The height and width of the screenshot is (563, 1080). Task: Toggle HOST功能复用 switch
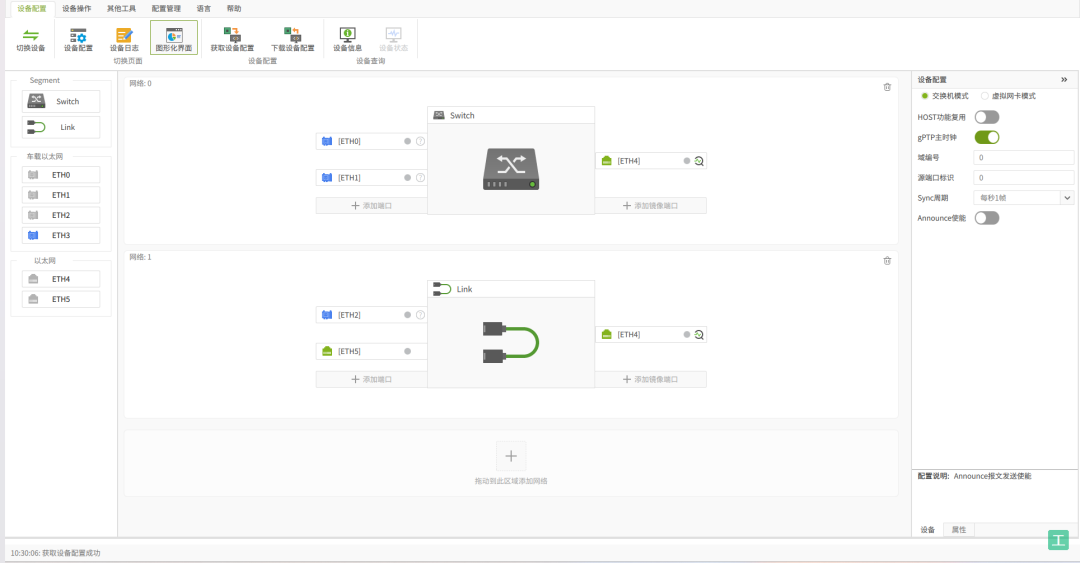pos(986,117)
